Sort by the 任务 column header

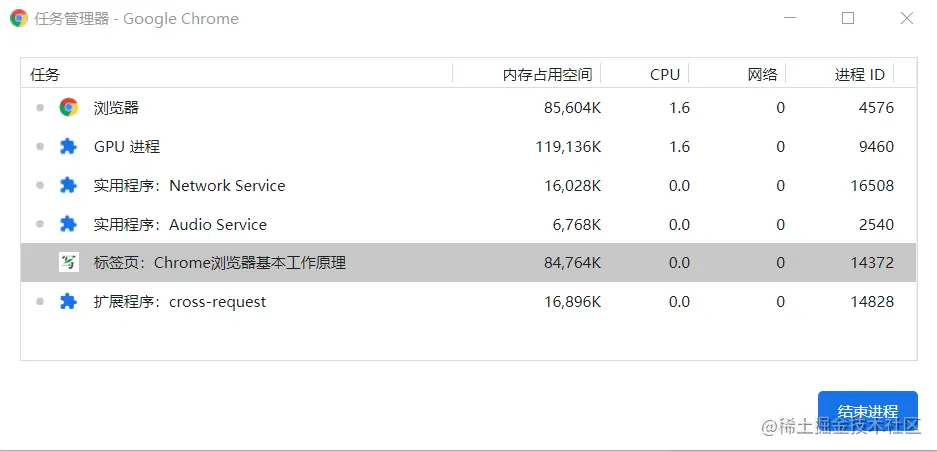point(237,74)
